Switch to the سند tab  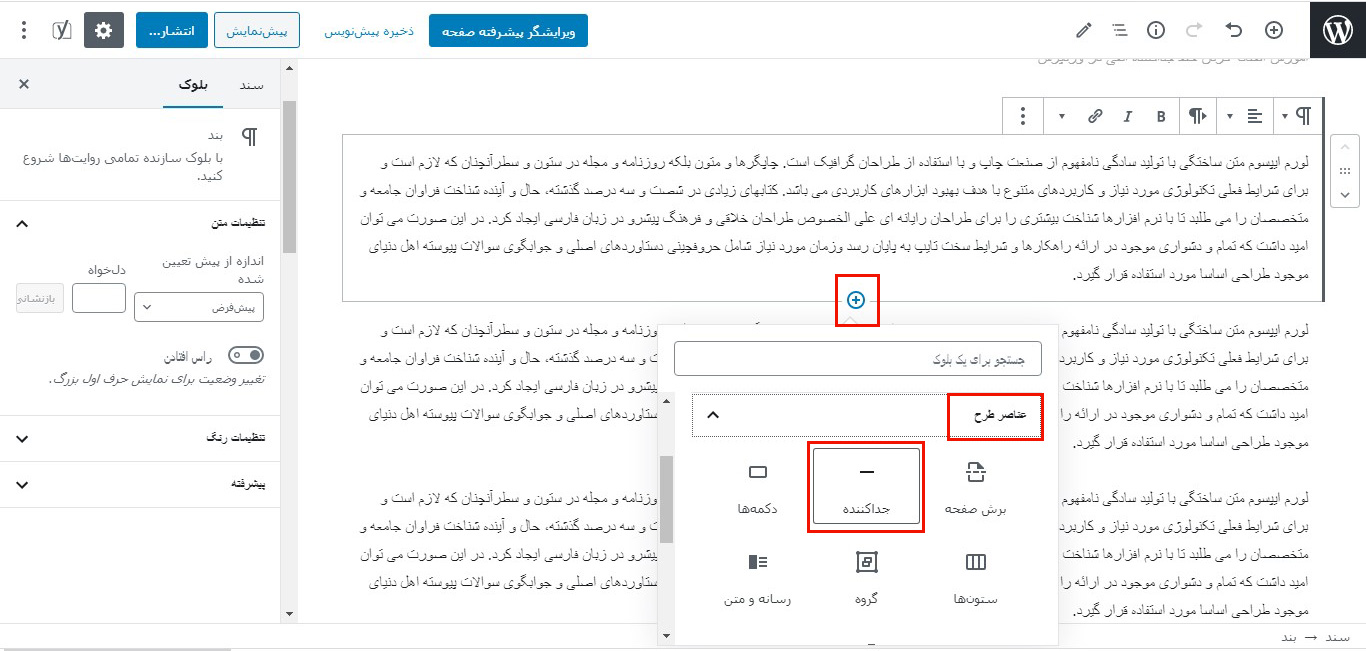tap(250, 85)
